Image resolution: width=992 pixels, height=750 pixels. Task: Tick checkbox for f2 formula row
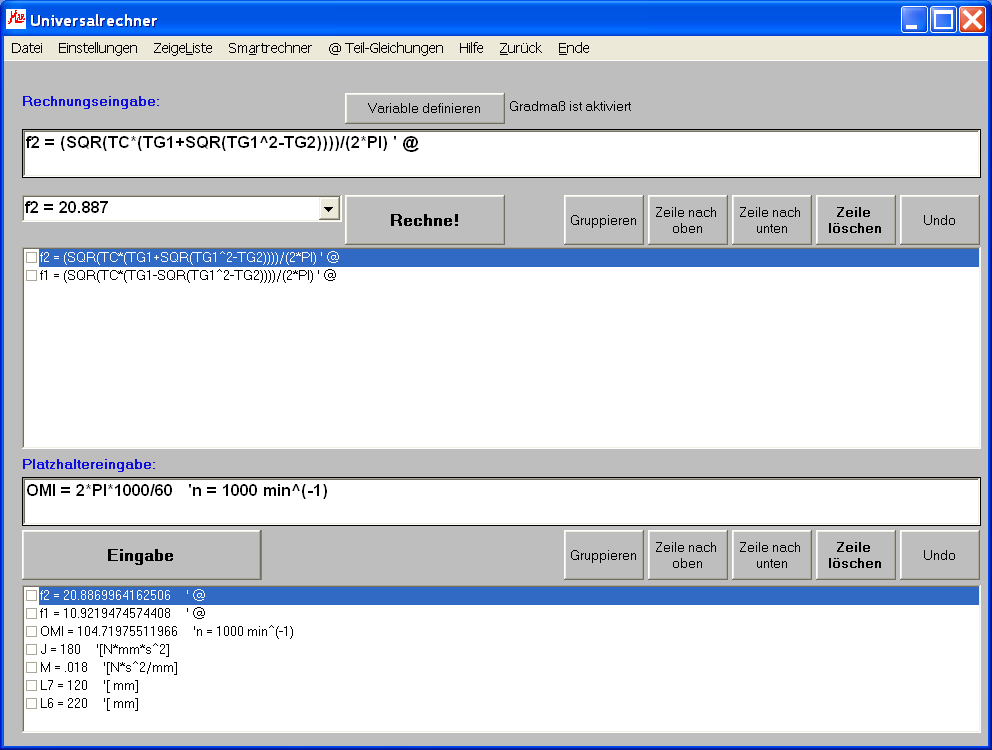(x=31, y=258)
